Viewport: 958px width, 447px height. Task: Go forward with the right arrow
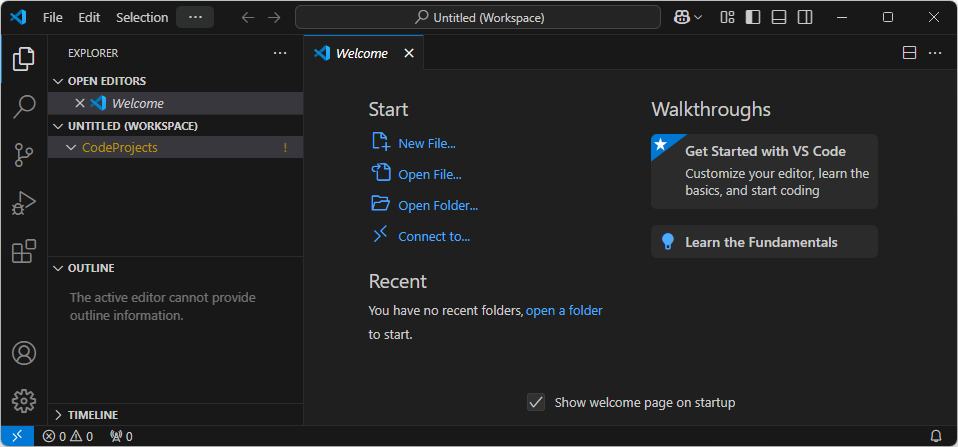[x=274, y=18]
